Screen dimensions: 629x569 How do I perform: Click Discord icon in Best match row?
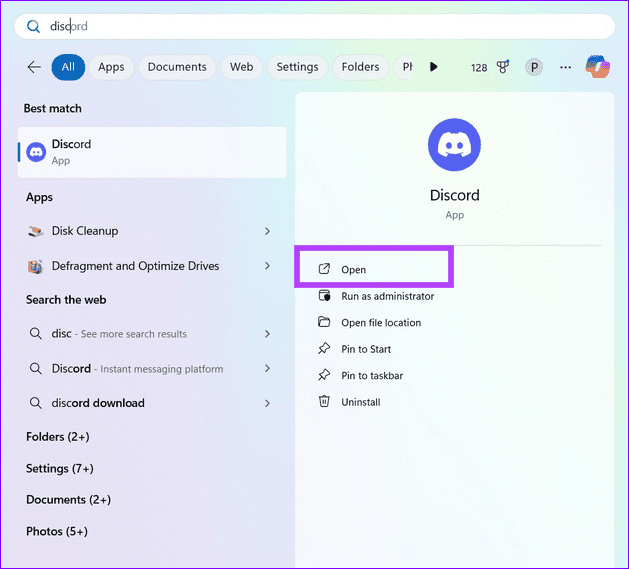(36, 152)
